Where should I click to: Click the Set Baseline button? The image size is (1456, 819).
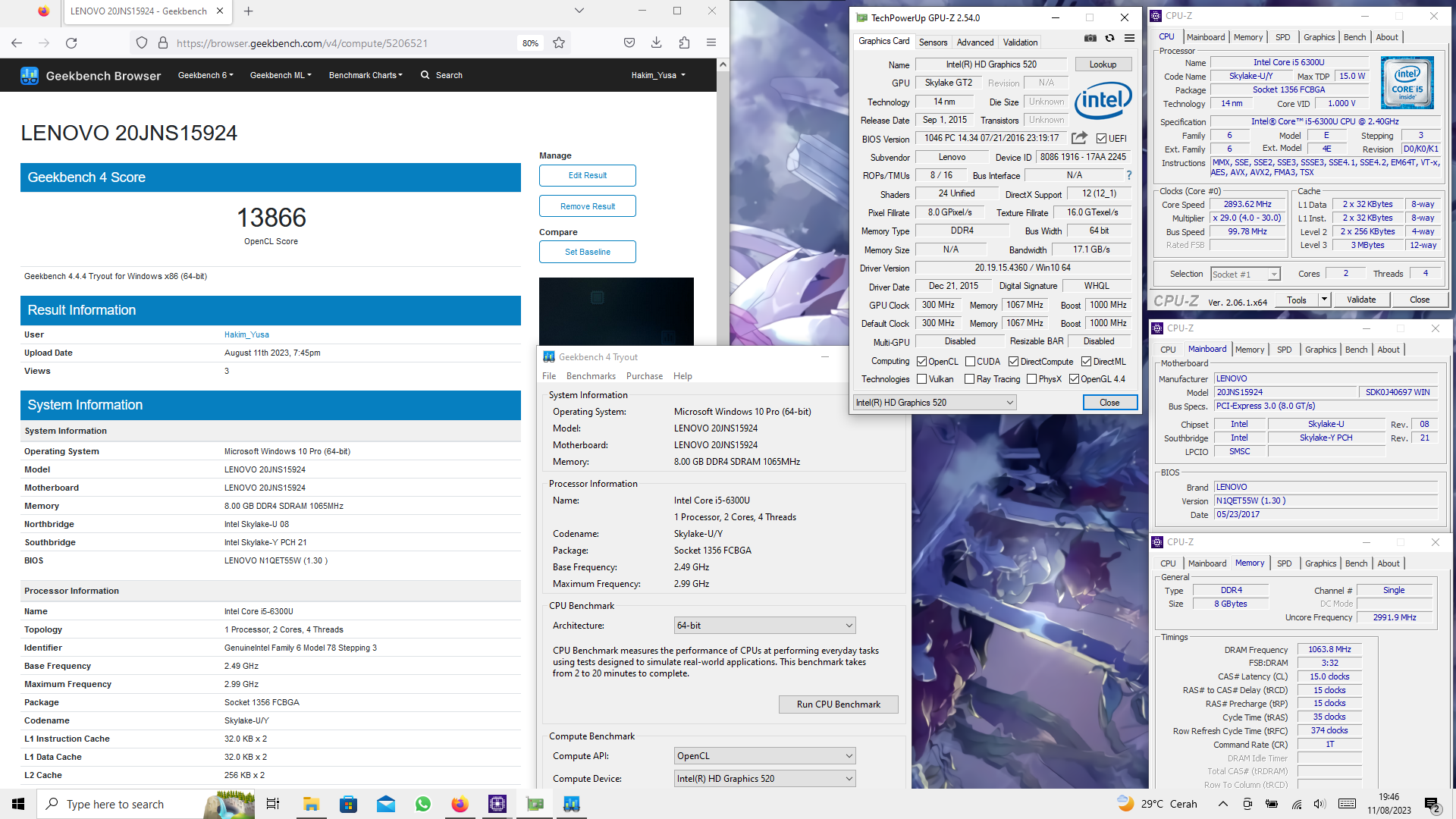587,252
